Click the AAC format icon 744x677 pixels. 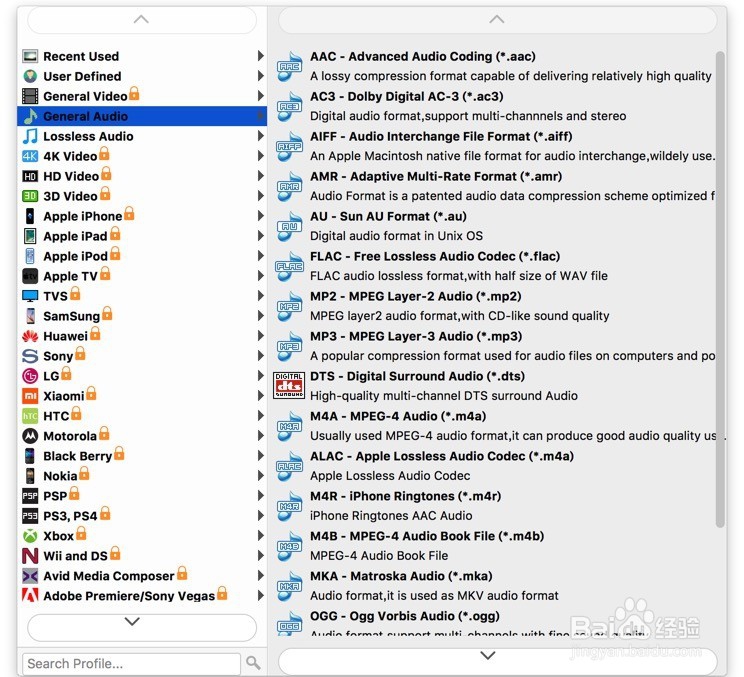289,66
